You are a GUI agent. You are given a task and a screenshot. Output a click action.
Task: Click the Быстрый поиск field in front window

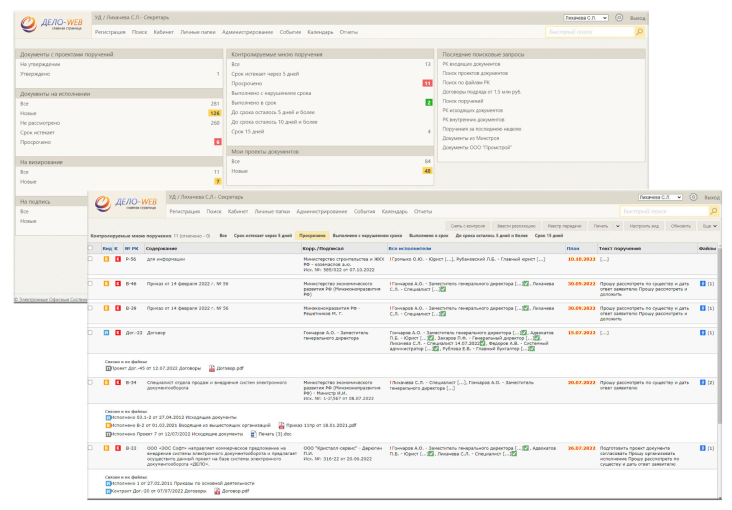(x=662, y=211)
